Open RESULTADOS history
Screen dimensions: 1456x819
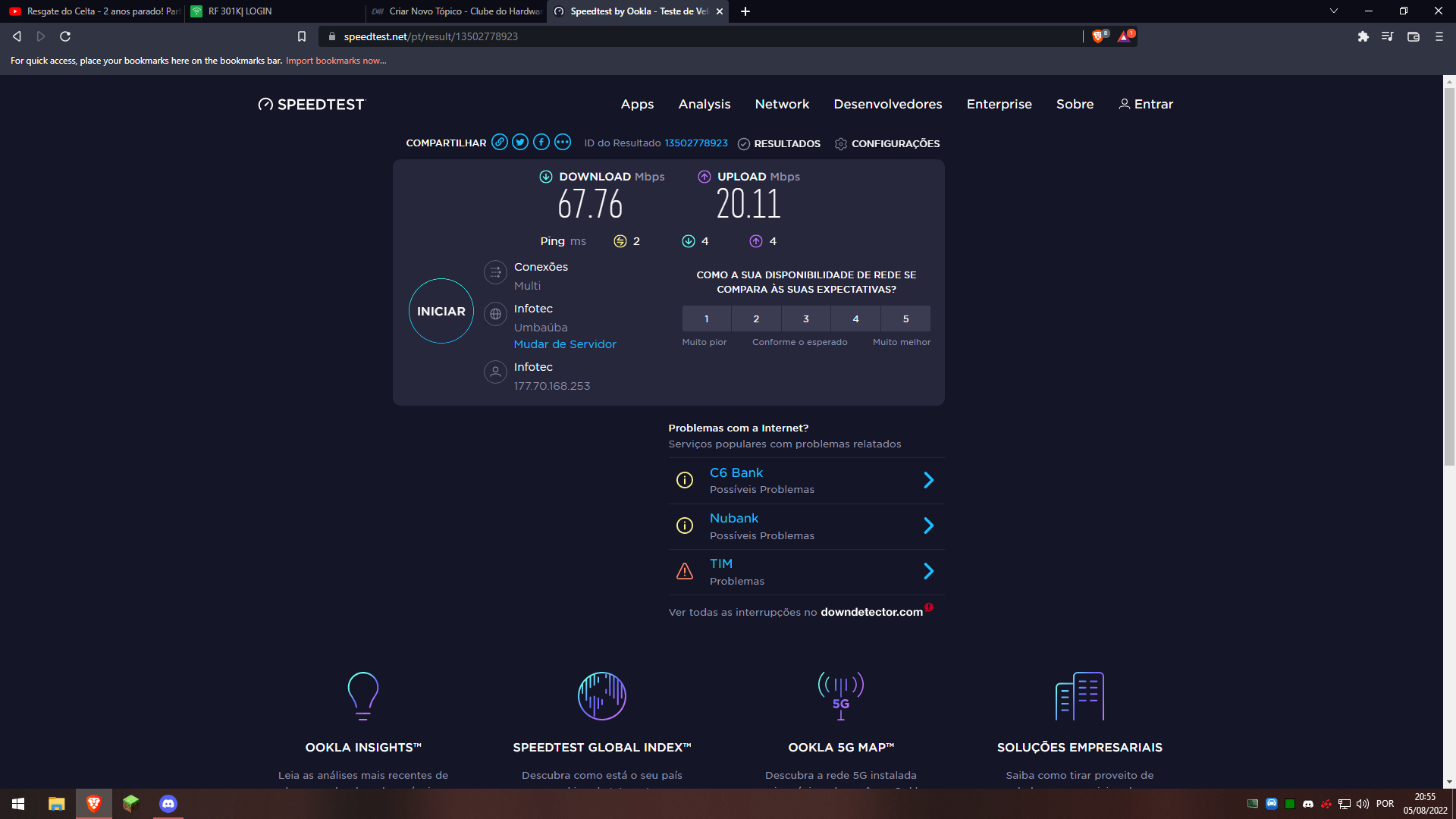(779, 143)
